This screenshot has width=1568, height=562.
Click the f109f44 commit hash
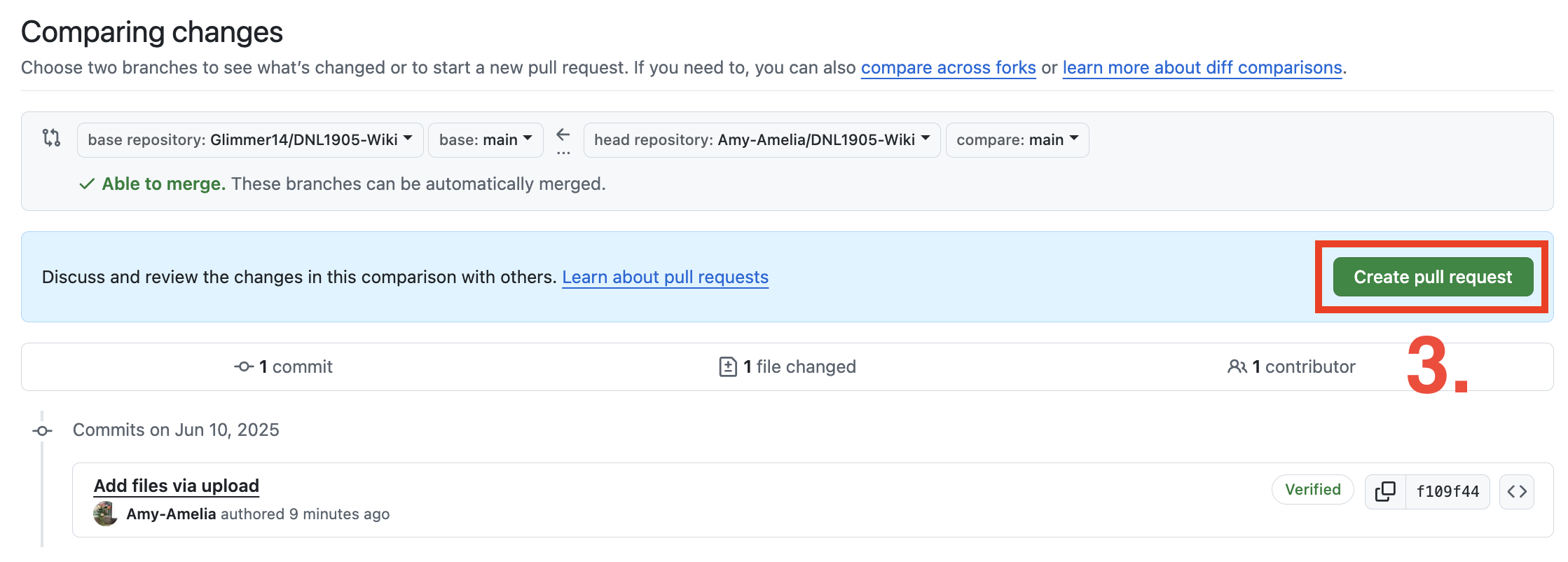1447,491
